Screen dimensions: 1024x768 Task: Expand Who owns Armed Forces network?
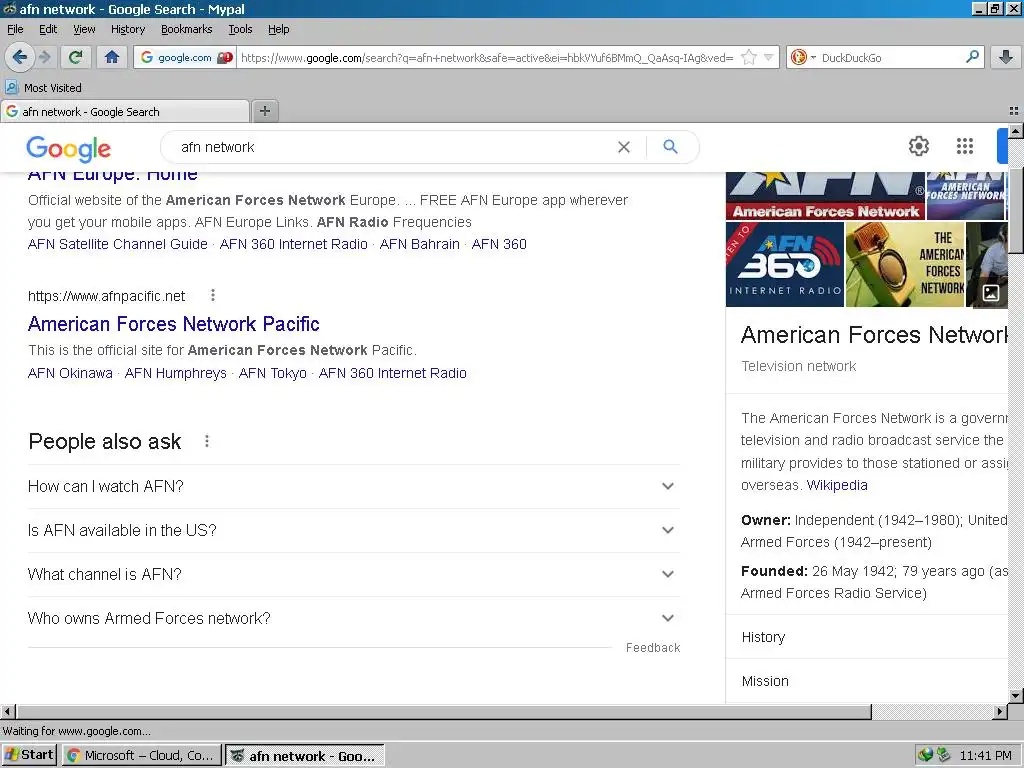[x=353, y=618]
